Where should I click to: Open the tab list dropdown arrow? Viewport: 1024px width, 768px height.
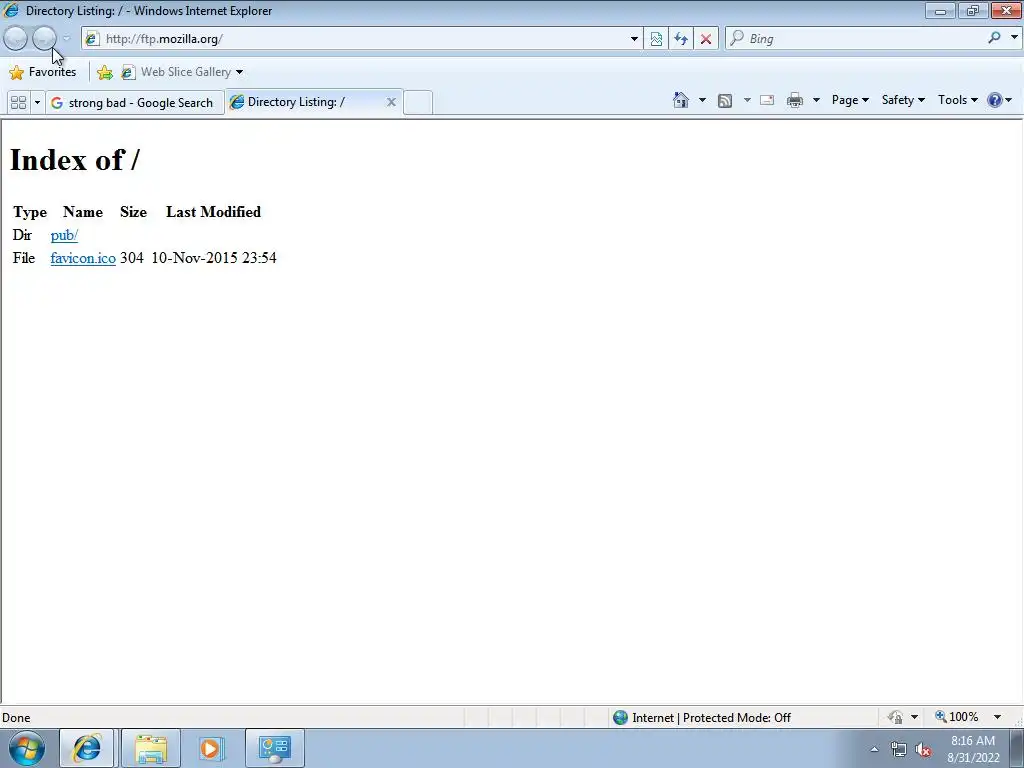coord(37,103)
